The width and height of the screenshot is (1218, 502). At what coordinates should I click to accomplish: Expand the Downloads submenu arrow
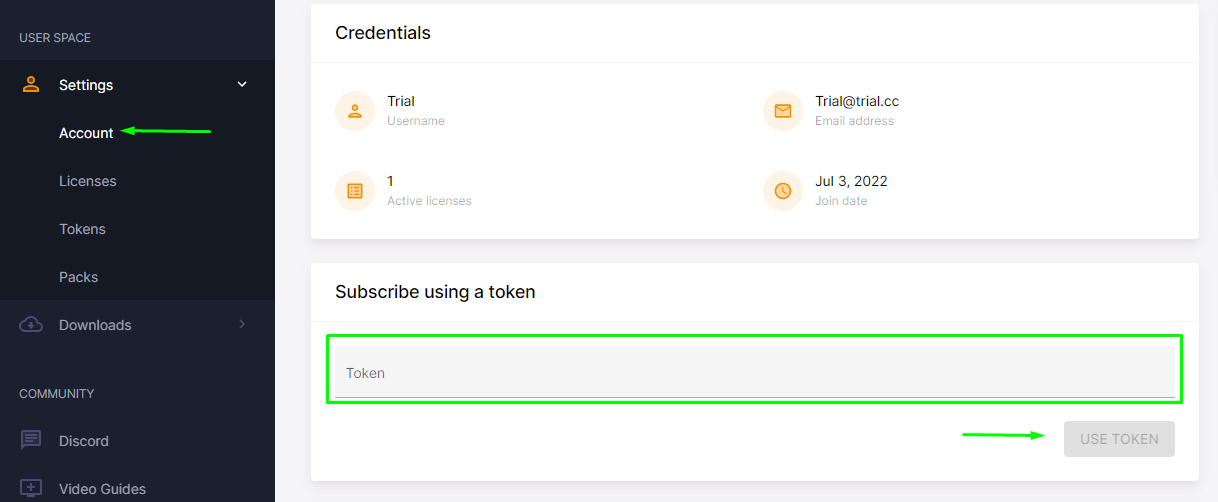[242, 324]
